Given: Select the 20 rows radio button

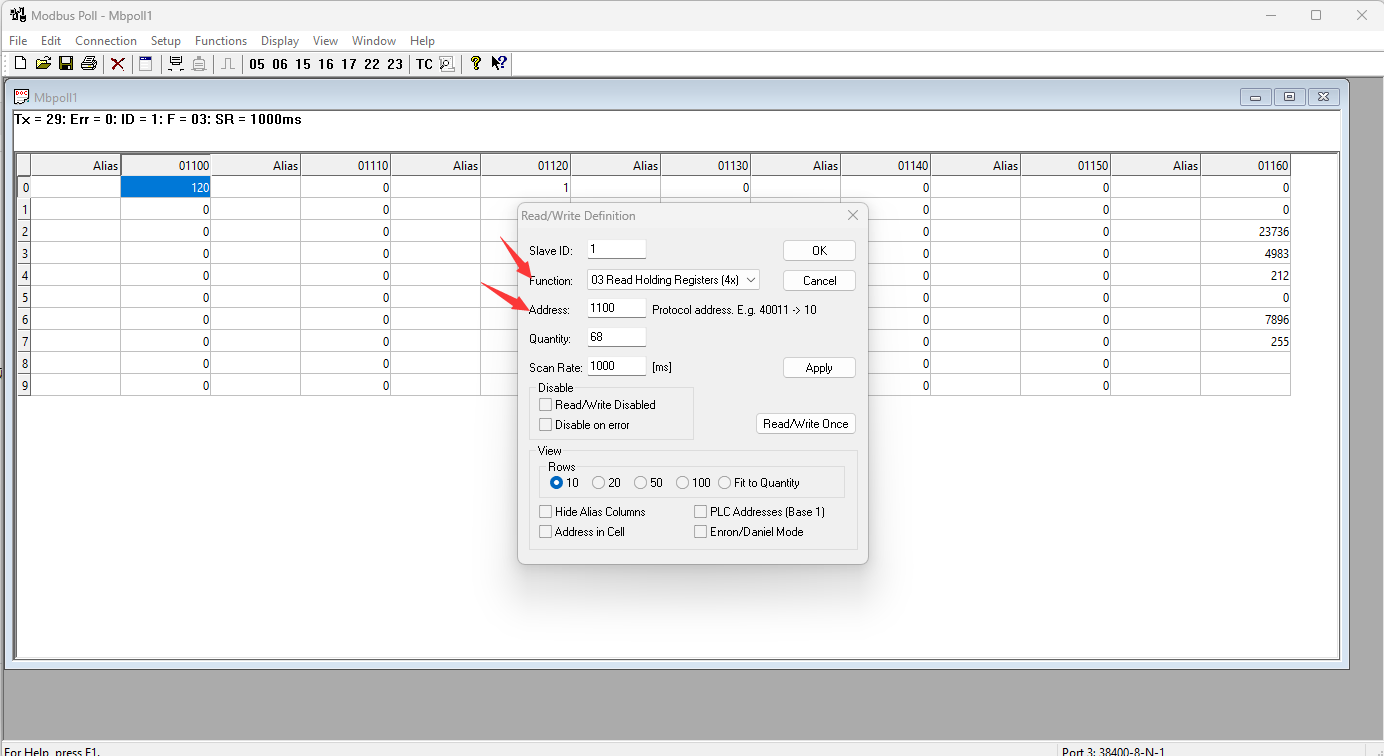Looking at the screenshot, I should coord(598,483).
